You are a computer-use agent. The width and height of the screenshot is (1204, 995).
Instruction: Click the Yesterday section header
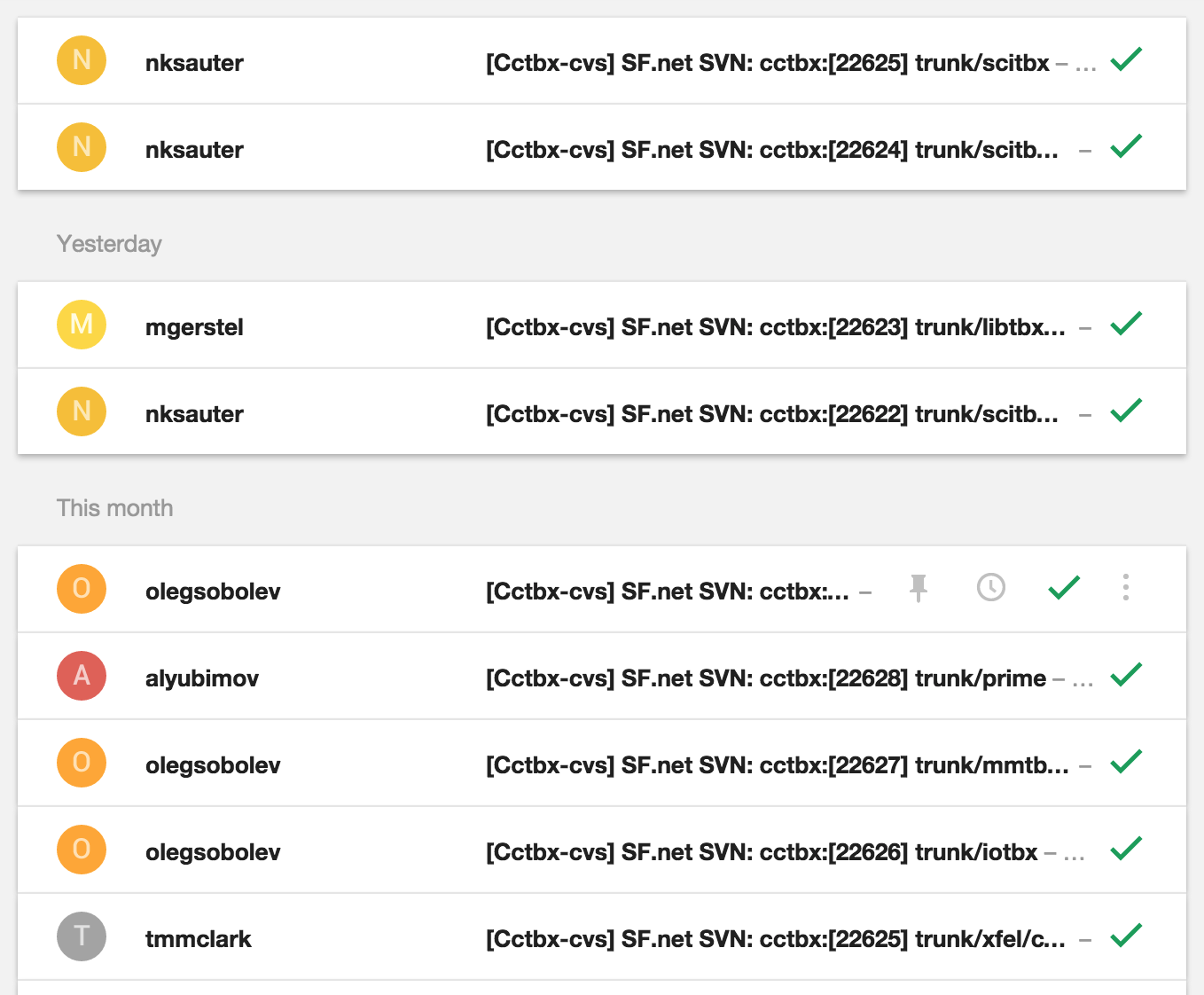pyautogui.click(x=109, y=244)
